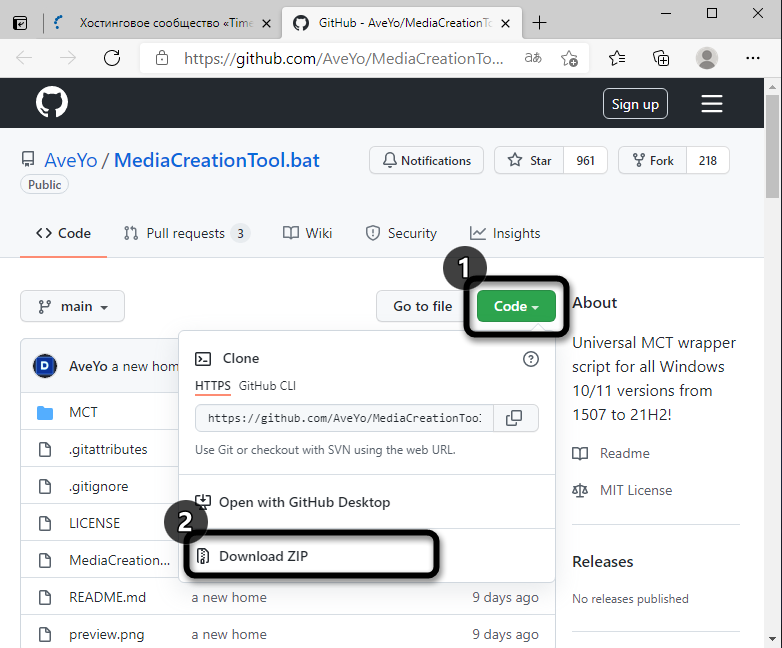Open the MediaCreation... file entry

[x=119, y=560]
